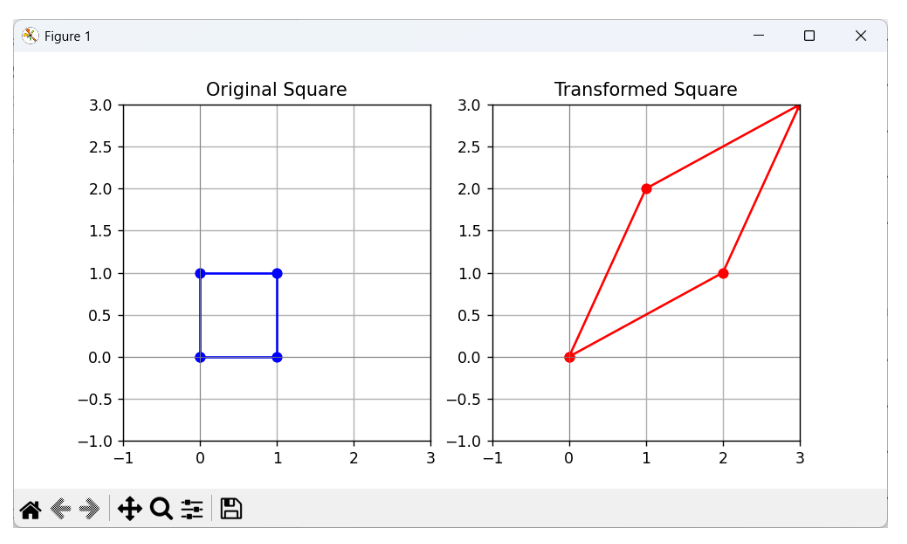Click the Transformed Square plot title
Screen dimensions: 907x544
pyautogui.click(x=646, y=89)
